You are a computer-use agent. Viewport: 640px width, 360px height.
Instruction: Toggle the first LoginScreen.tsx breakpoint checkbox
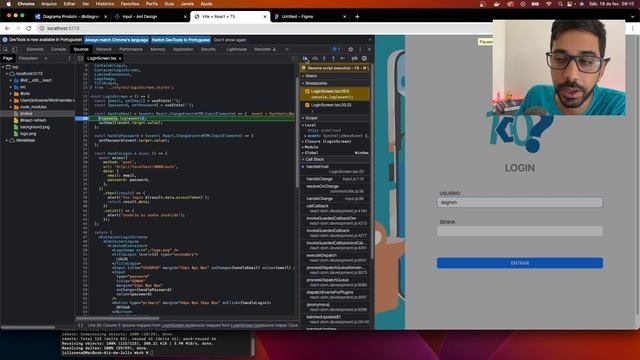pyautogui.click(x=307, y=91)
